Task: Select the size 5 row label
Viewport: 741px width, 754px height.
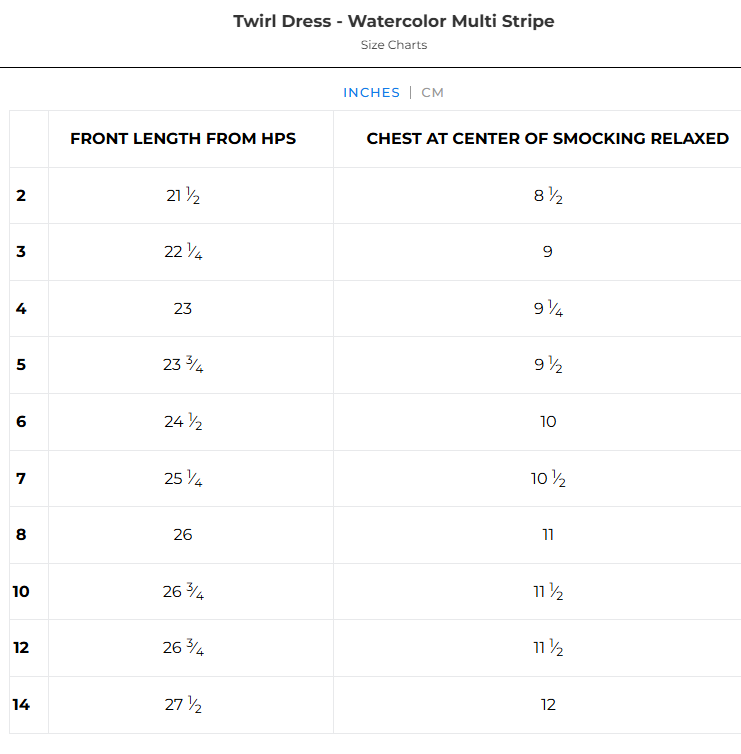Action: tap(21, 365)
